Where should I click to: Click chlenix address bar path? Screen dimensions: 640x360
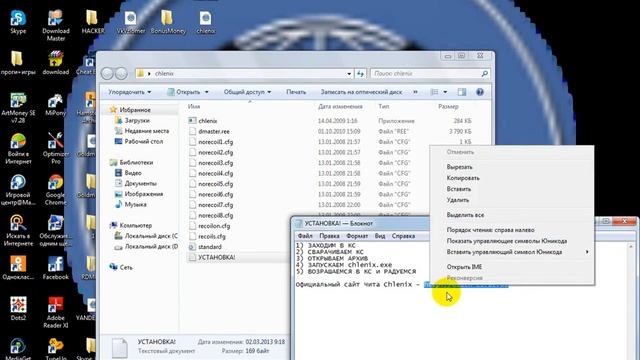coord(164,73)
